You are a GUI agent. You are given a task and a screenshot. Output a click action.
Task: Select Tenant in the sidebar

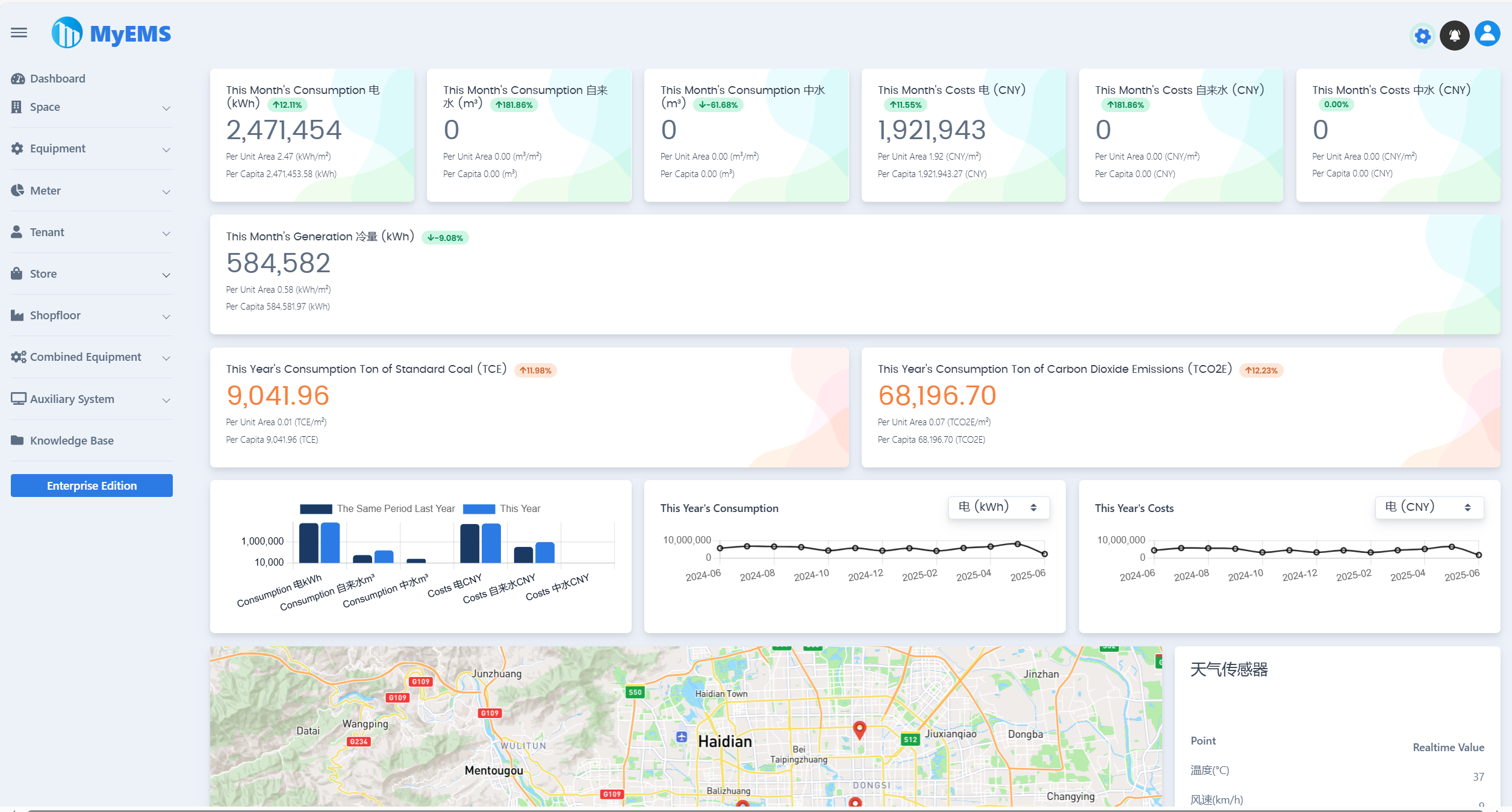pos(47,232)
